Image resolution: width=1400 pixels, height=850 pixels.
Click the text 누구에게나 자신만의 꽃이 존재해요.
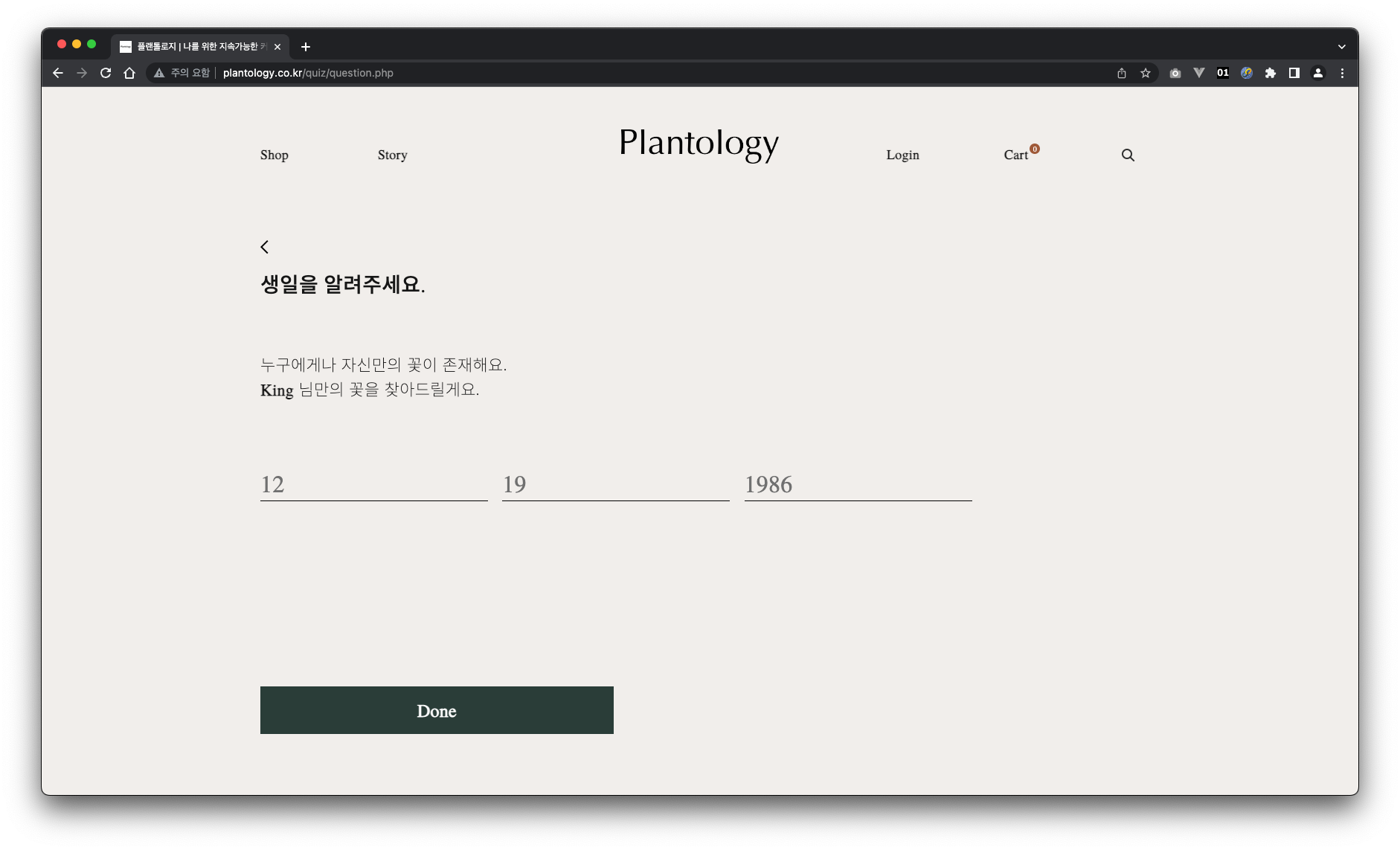383,364
